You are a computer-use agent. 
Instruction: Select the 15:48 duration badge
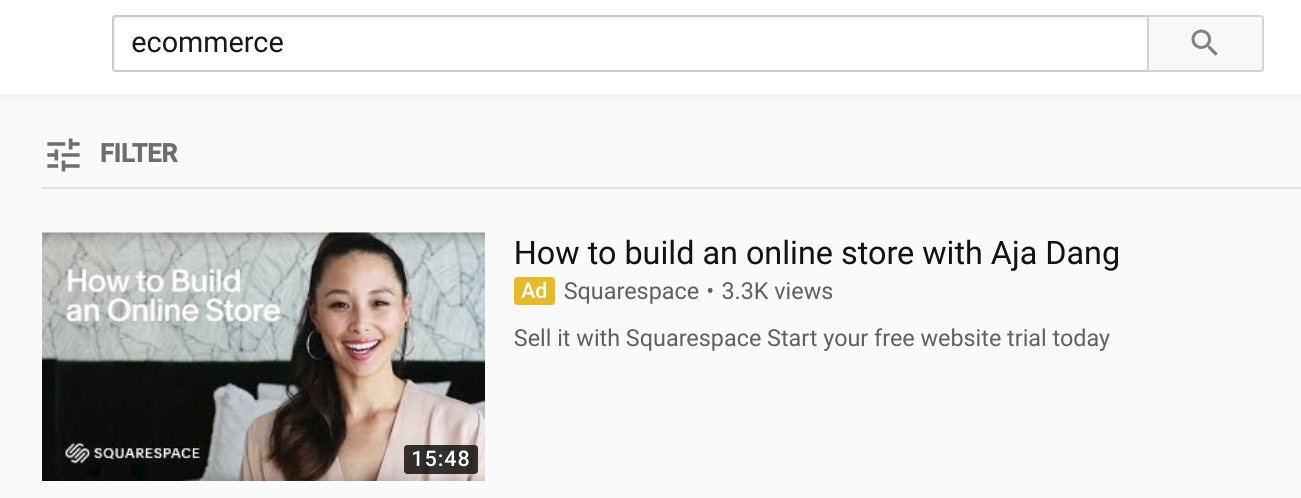(441, 458)
